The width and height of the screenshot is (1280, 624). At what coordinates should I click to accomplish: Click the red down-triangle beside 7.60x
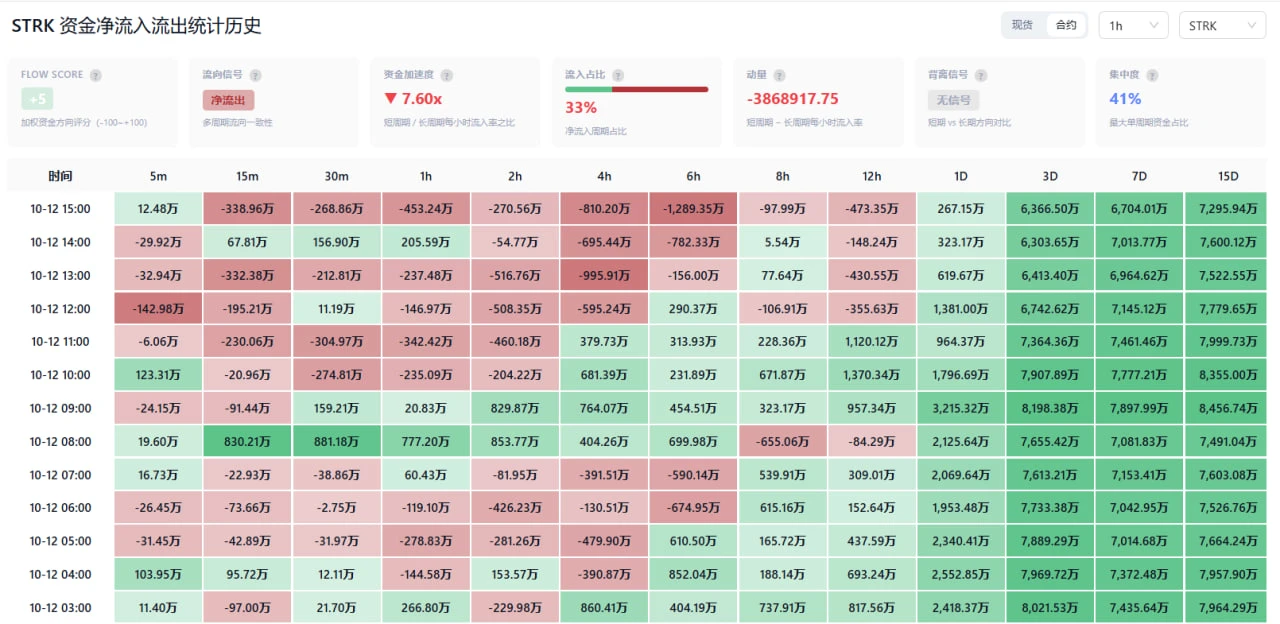(x=390, y=99)
